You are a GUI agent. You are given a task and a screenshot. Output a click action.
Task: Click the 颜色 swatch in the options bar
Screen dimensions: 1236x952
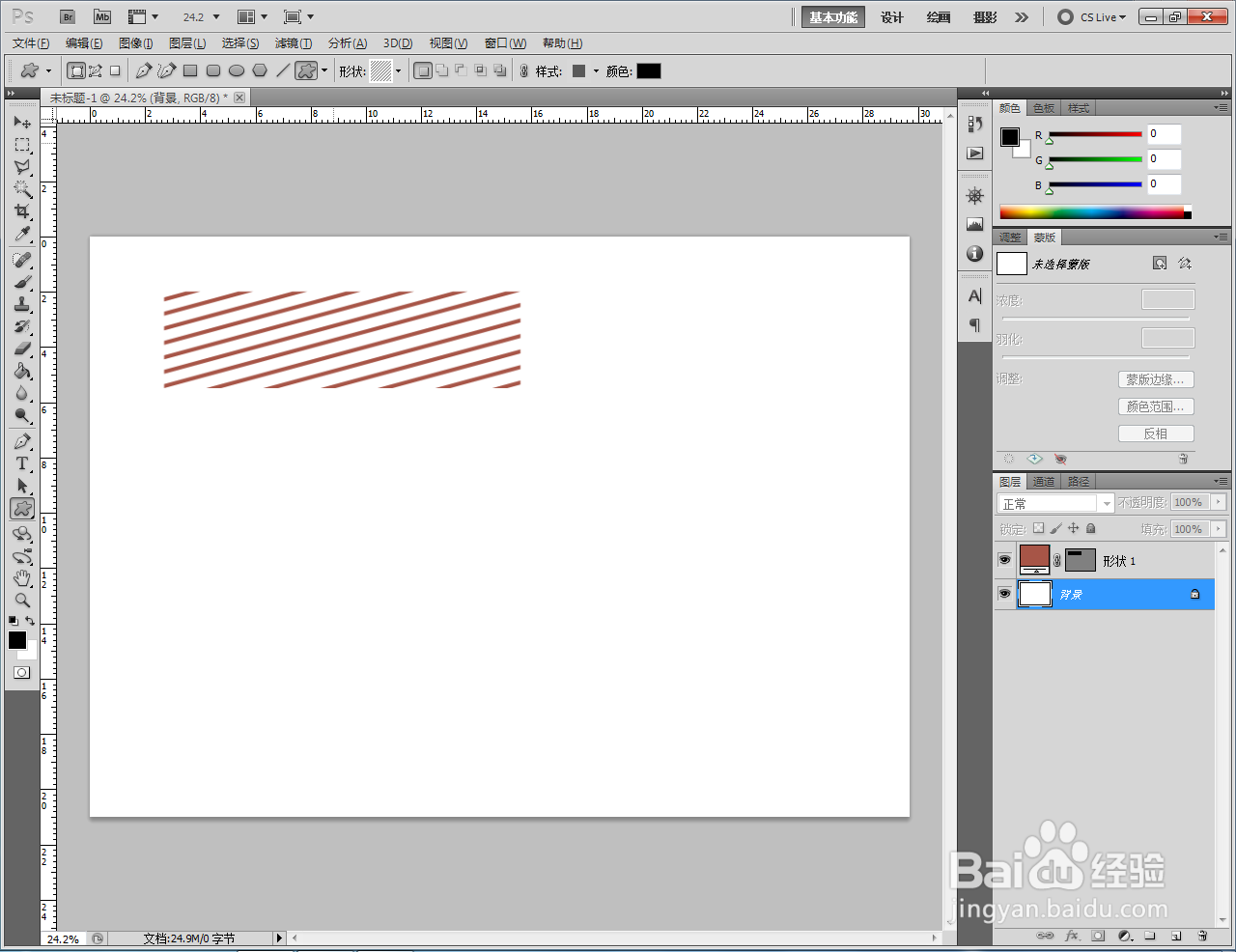tap(649, 70)
